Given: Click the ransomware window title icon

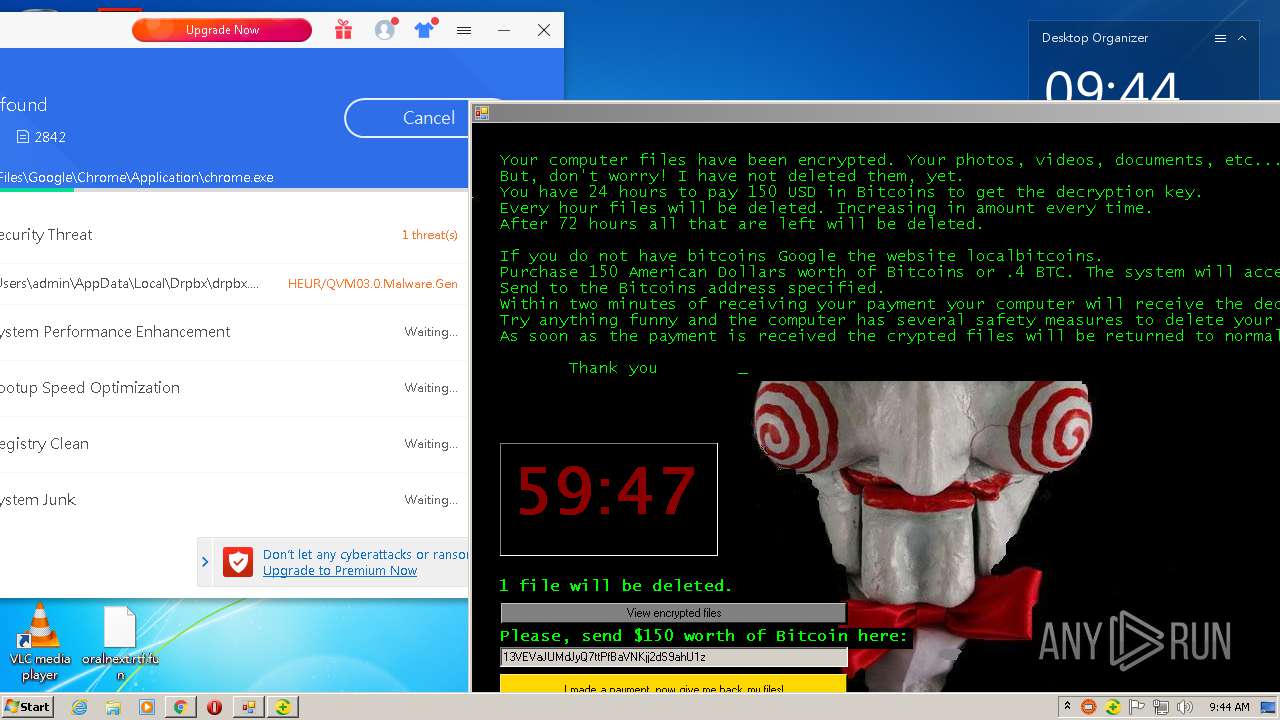Looking at the screenshot, I should [x=481, y=113].
